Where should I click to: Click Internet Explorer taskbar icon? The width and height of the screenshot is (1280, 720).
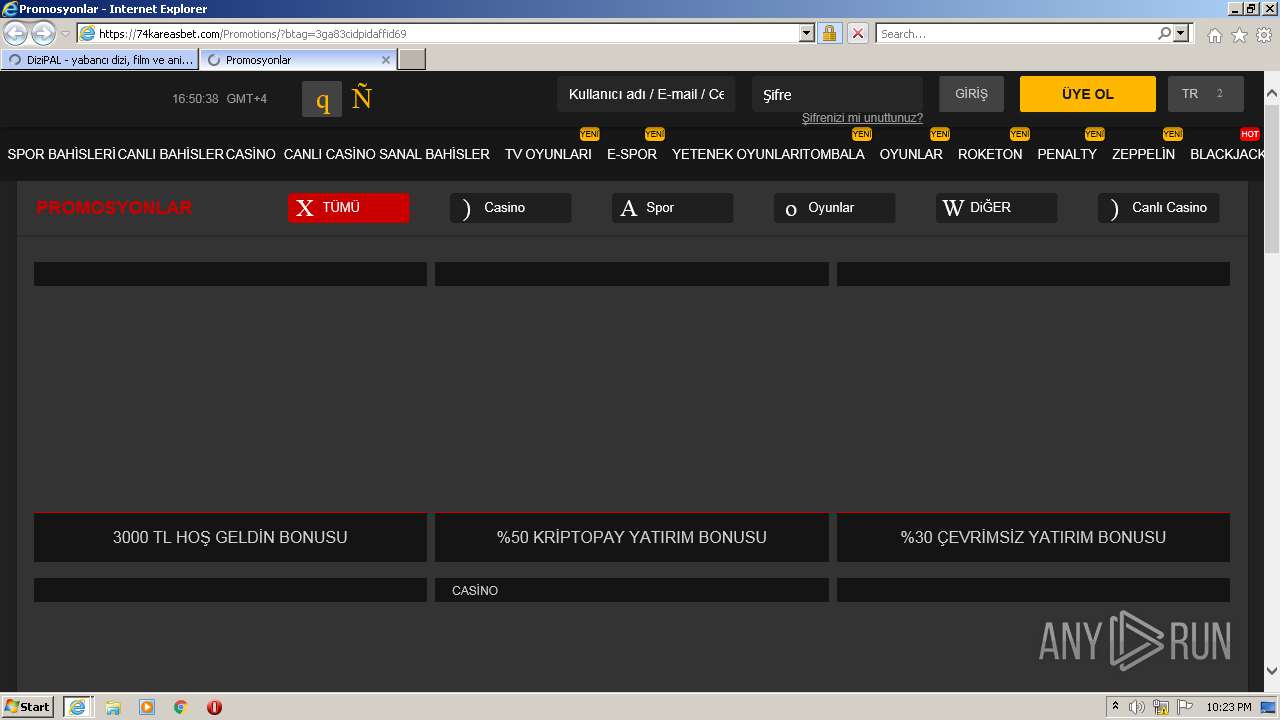77,707
